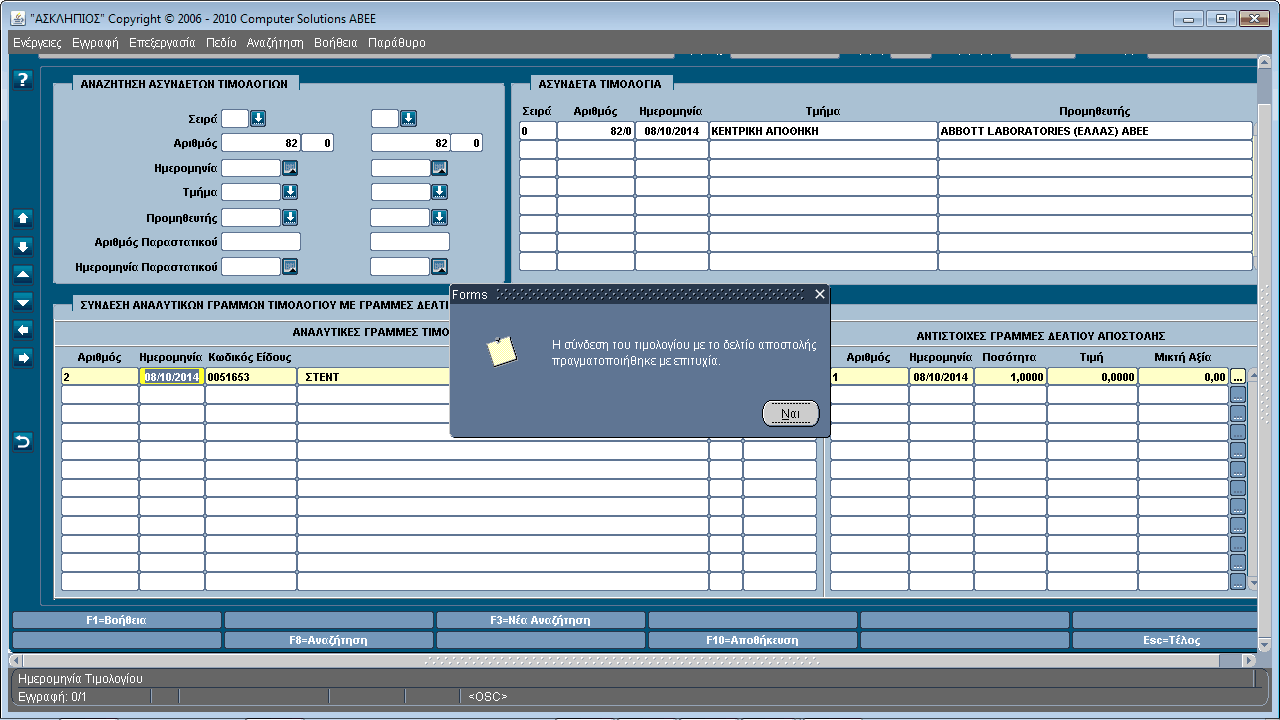Click the 82/0 invoice number cell
This screenshot has height=720, width=1280.
(596, 131)
